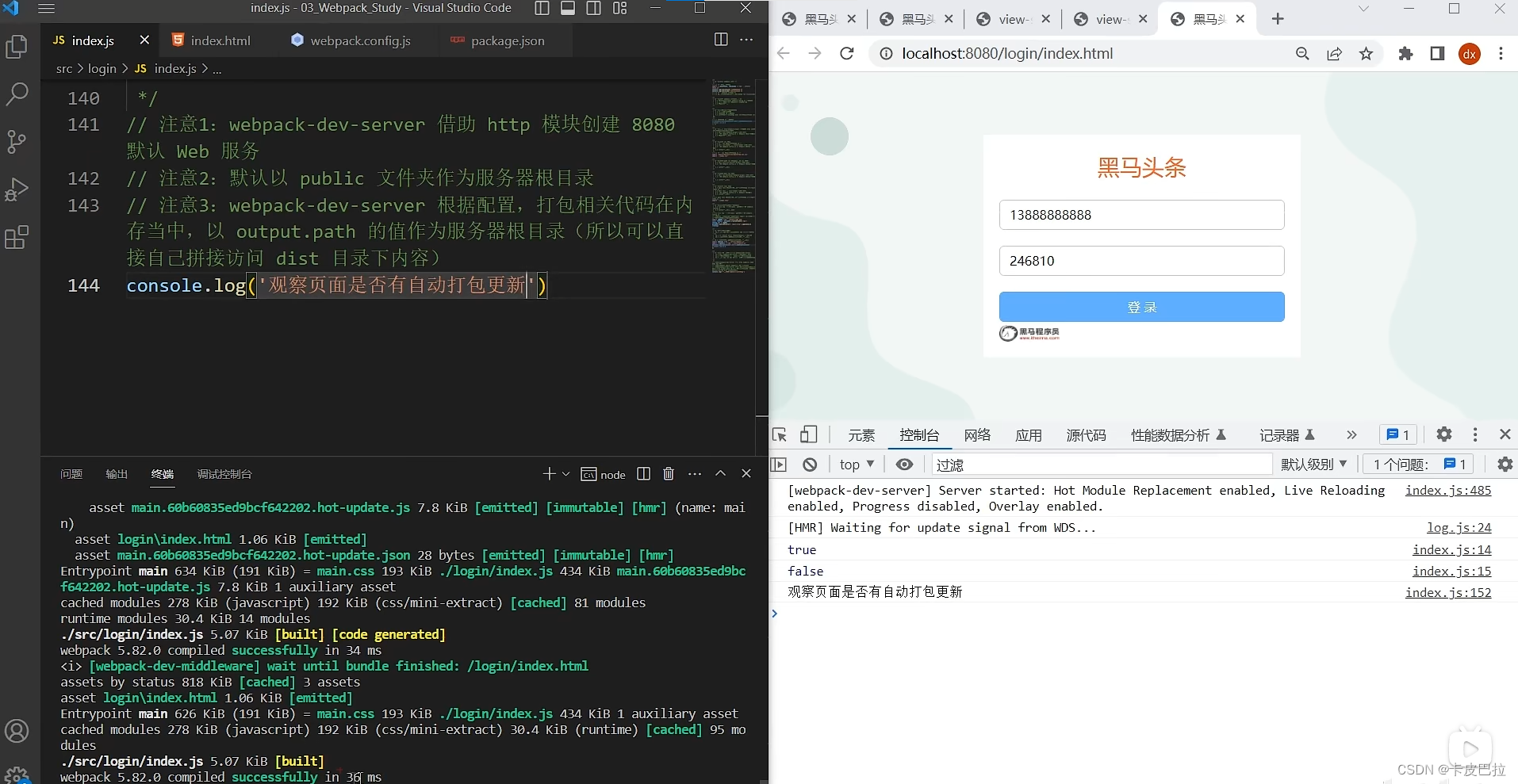This screenshot has width=1518, height=784.
Task: Go back in the browser
Action: point(784,53)
